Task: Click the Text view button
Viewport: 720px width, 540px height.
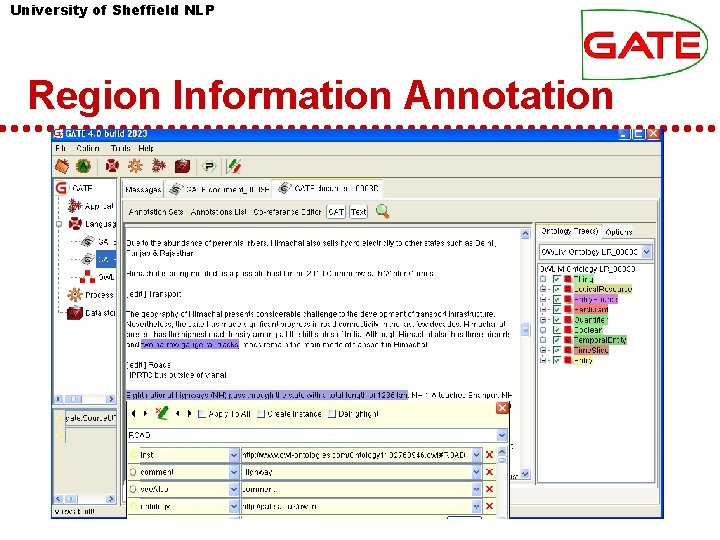Action: tap(359, 212)
